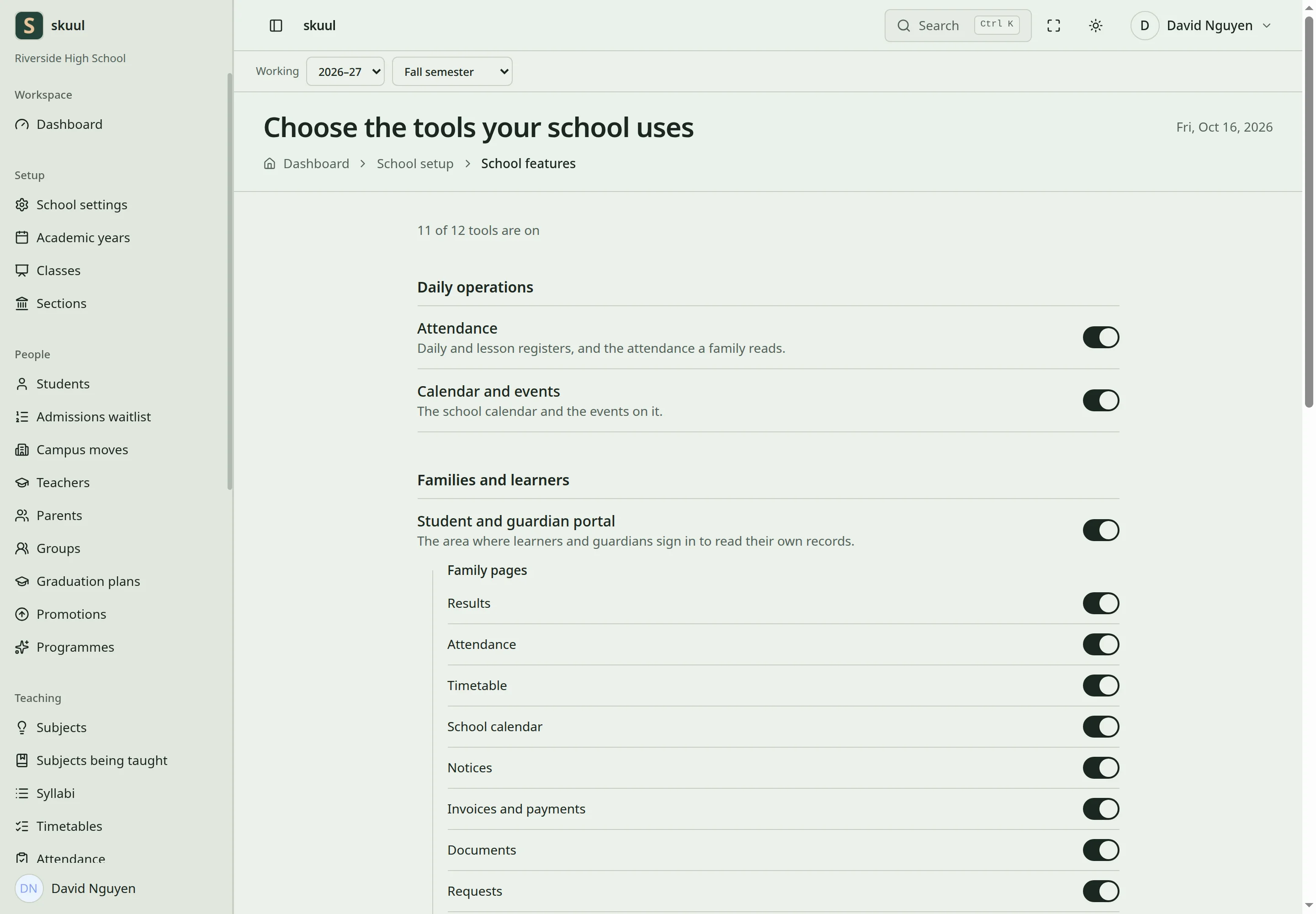
Task: Turn off the Documents family page
Action: (1100, 850)
